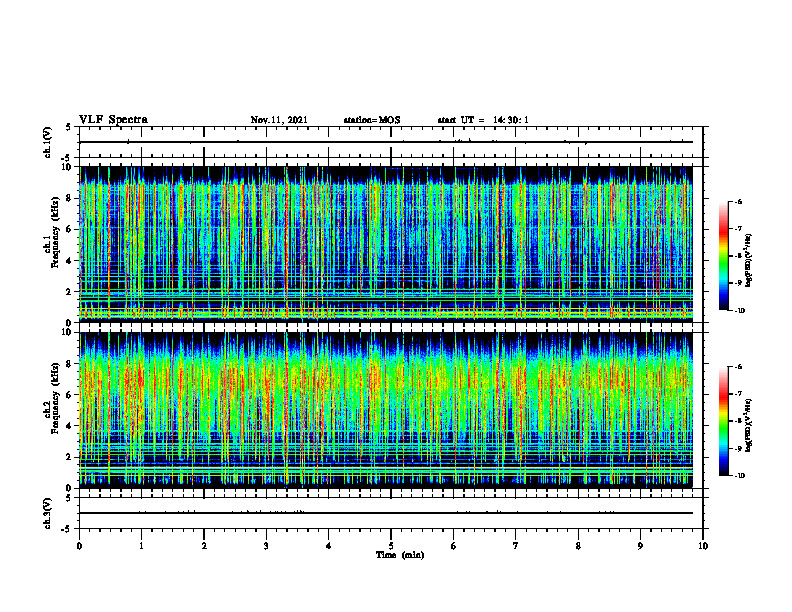Click the "-8" label on ch.2 color bar
Image resolution: width=792 pixels, height=612 pixels.
click(738, 421)
